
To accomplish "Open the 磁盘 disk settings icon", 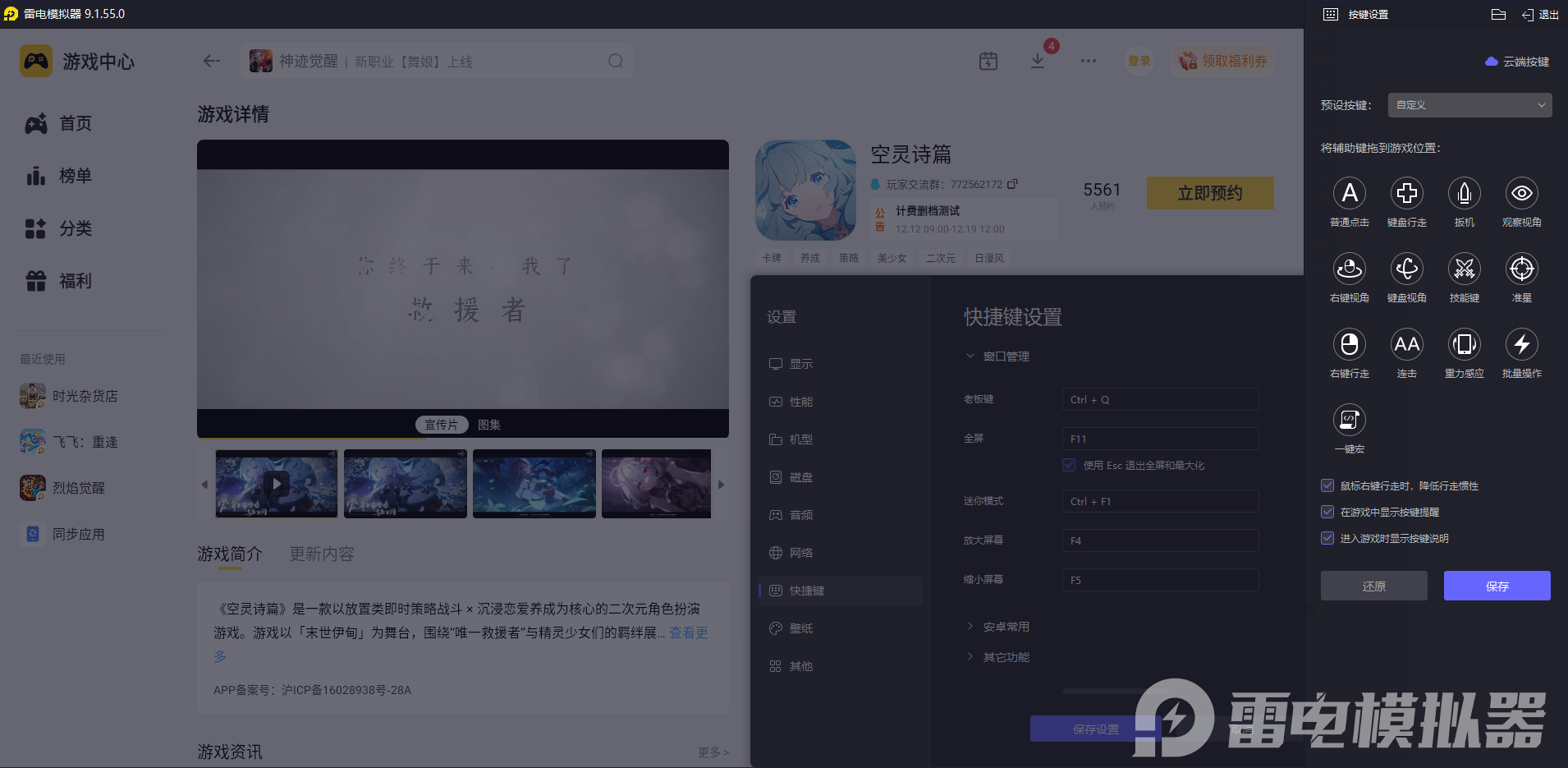I will pyautogui.click(x=800, y=476).
